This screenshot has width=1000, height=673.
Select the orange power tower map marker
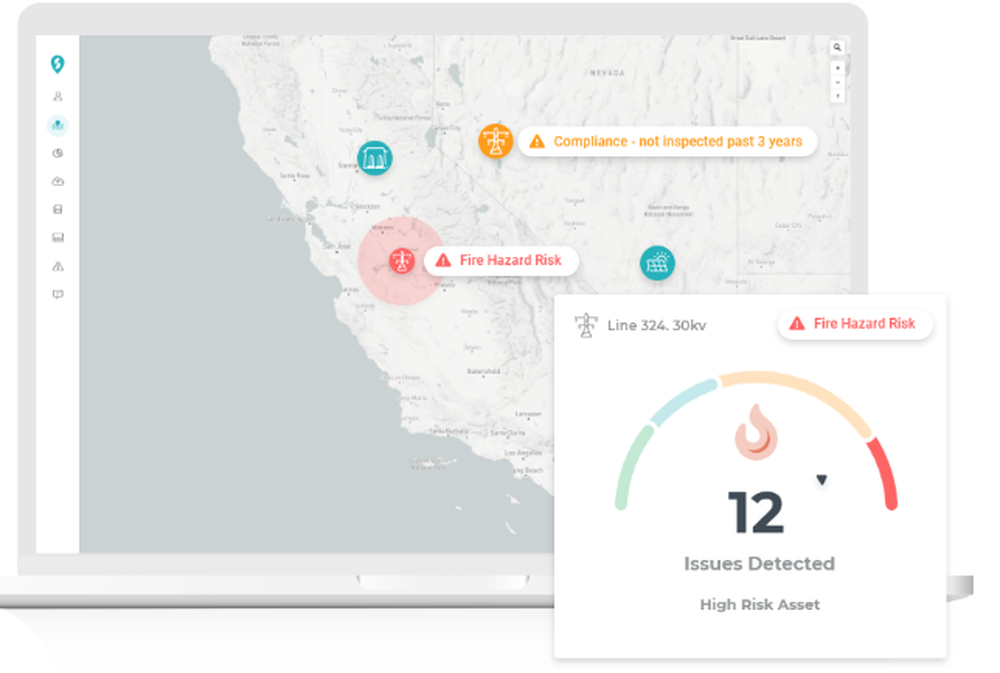[x=496, y=140]
